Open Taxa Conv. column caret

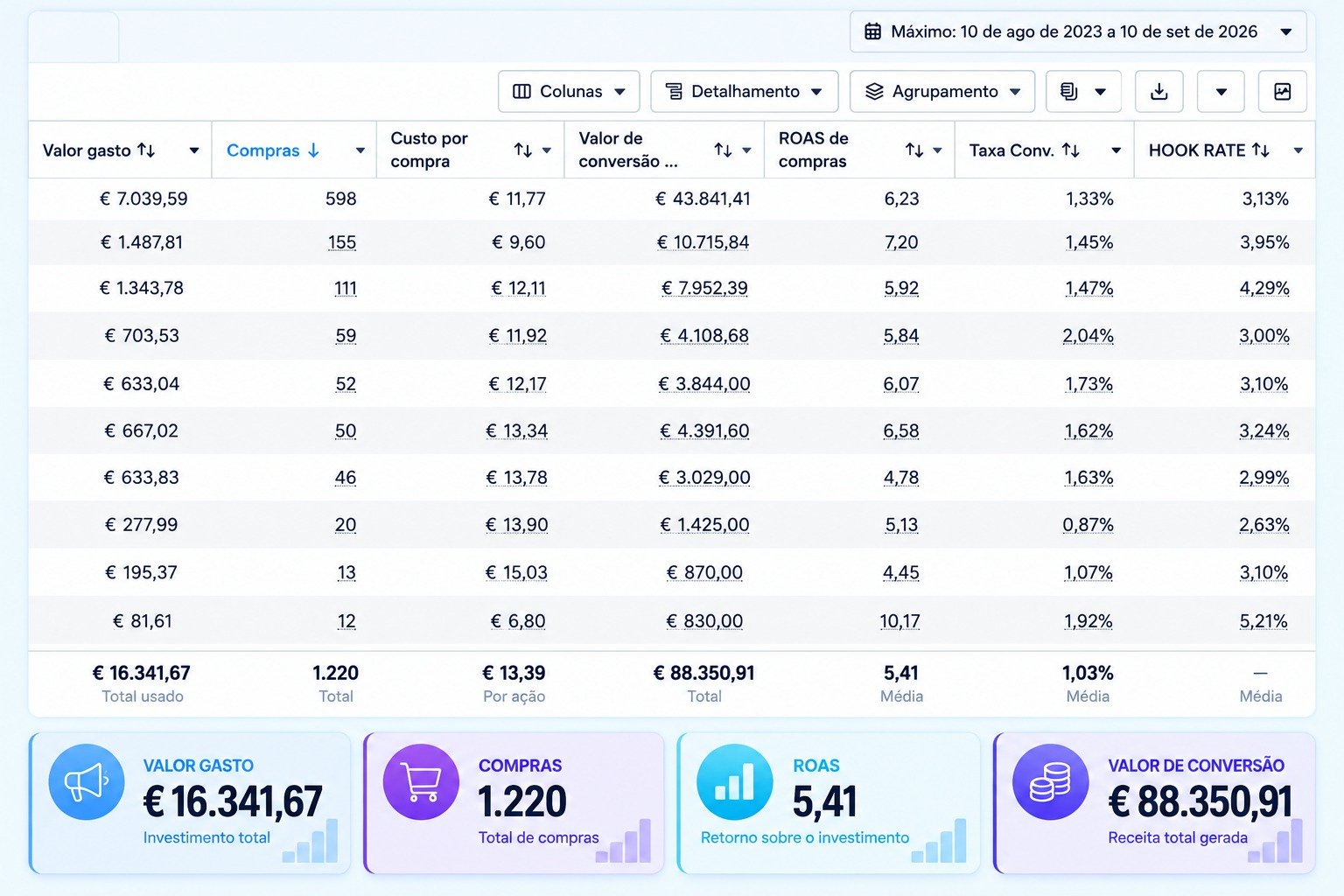pyautogui.click(x=1116, y=150)
